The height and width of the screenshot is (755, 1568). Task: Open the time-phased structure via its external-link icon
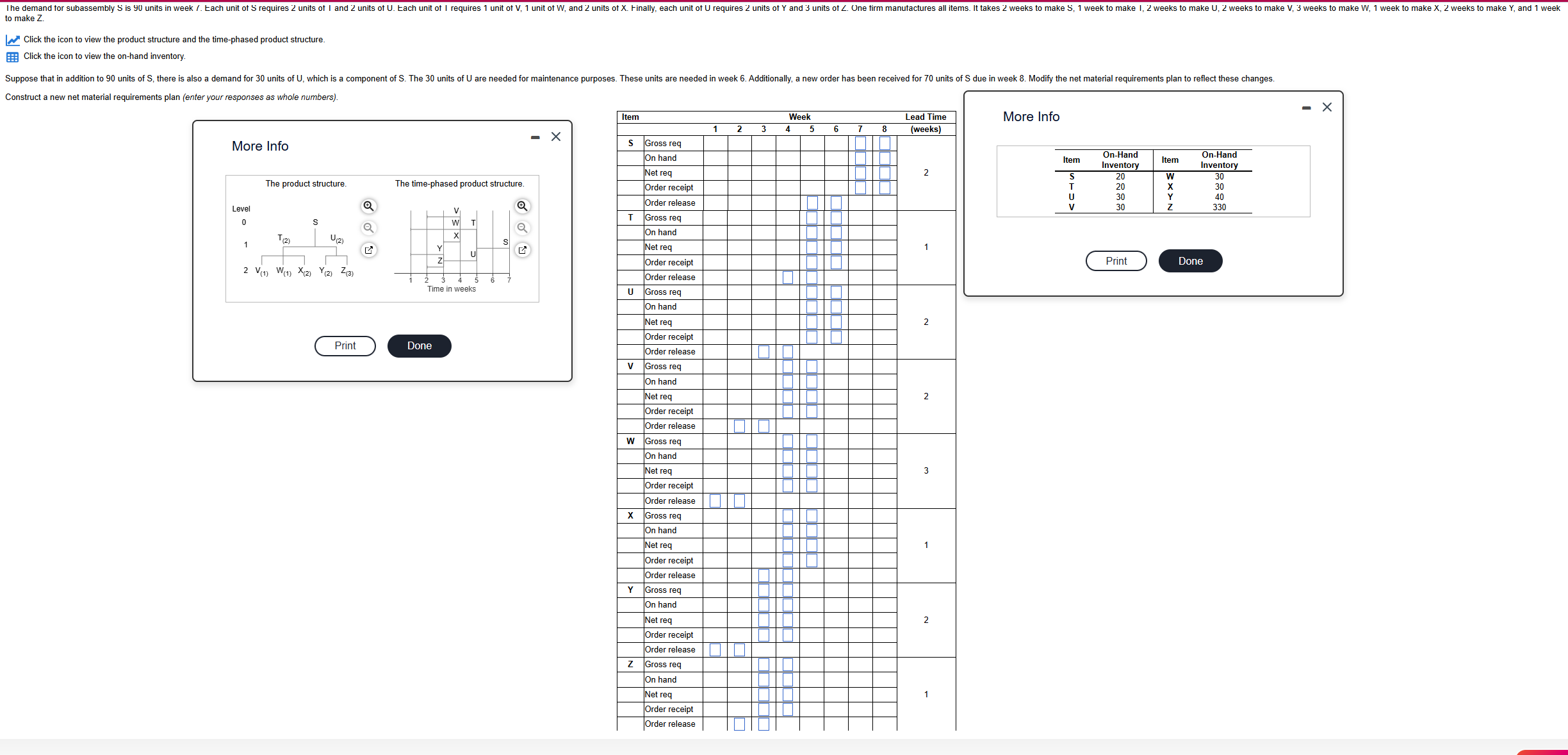[523, 250]
